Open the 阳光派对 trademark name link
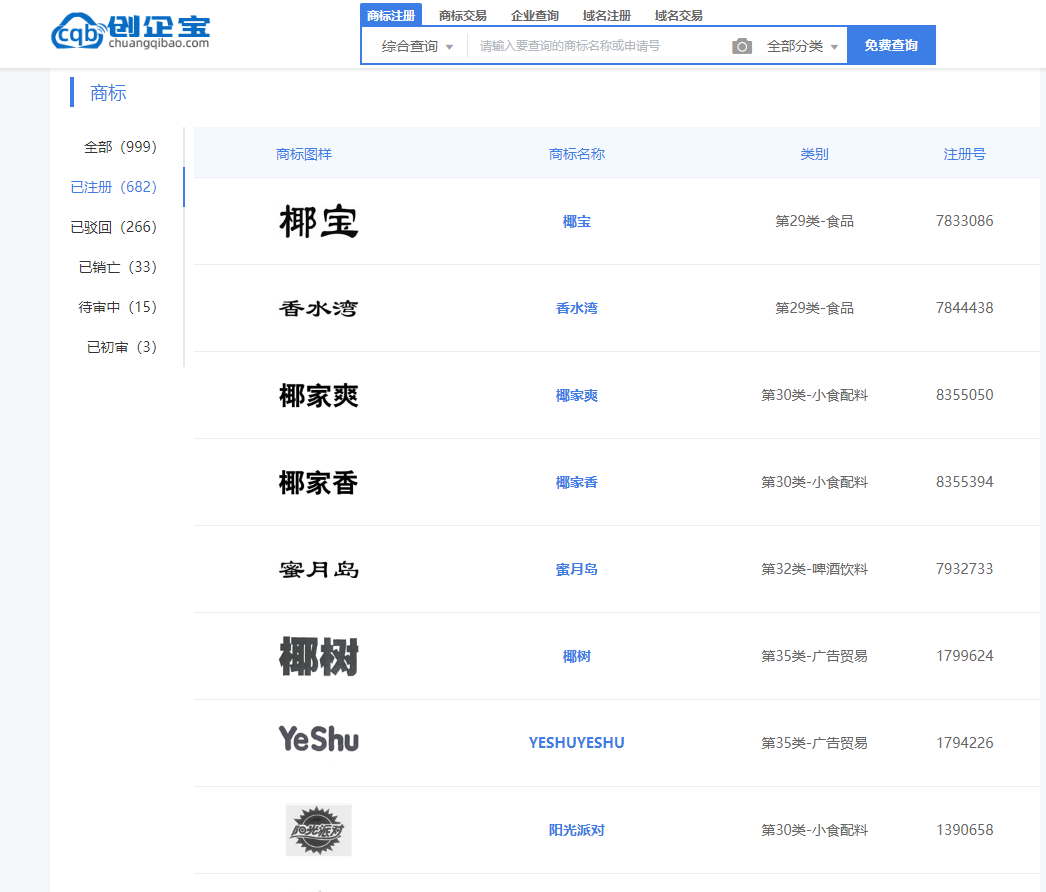This screenshot has height=892, width=1046. pos(577,830)
